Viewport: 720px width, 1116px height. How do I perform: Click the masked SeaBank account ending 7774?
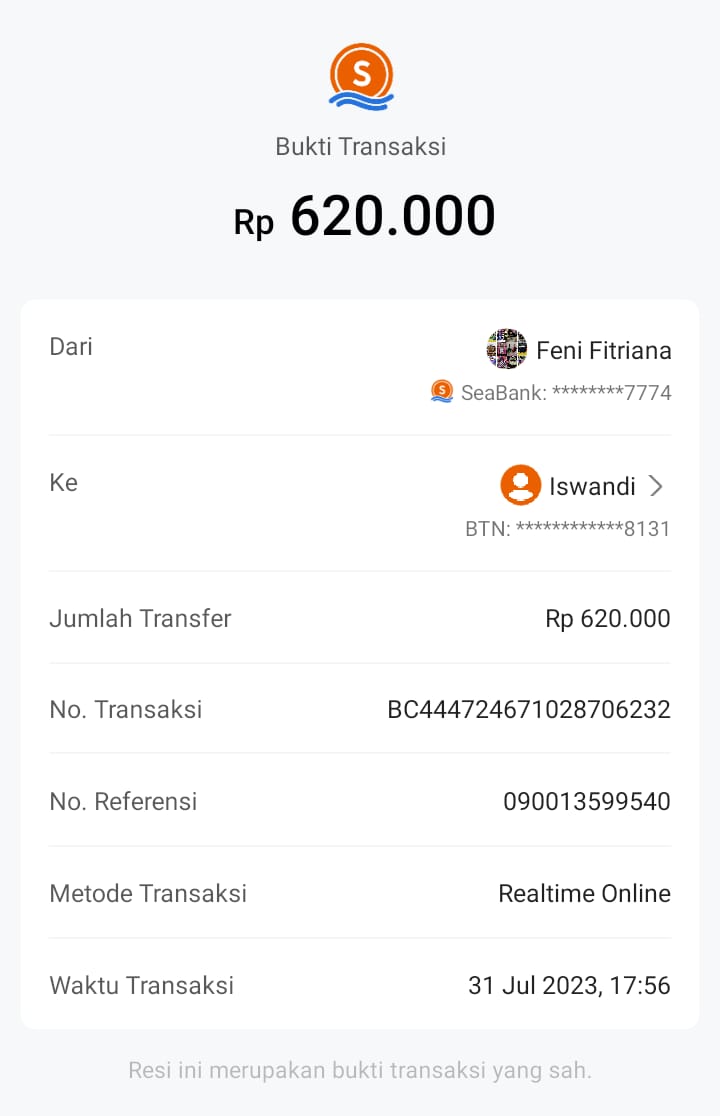[x=566, y=393]
